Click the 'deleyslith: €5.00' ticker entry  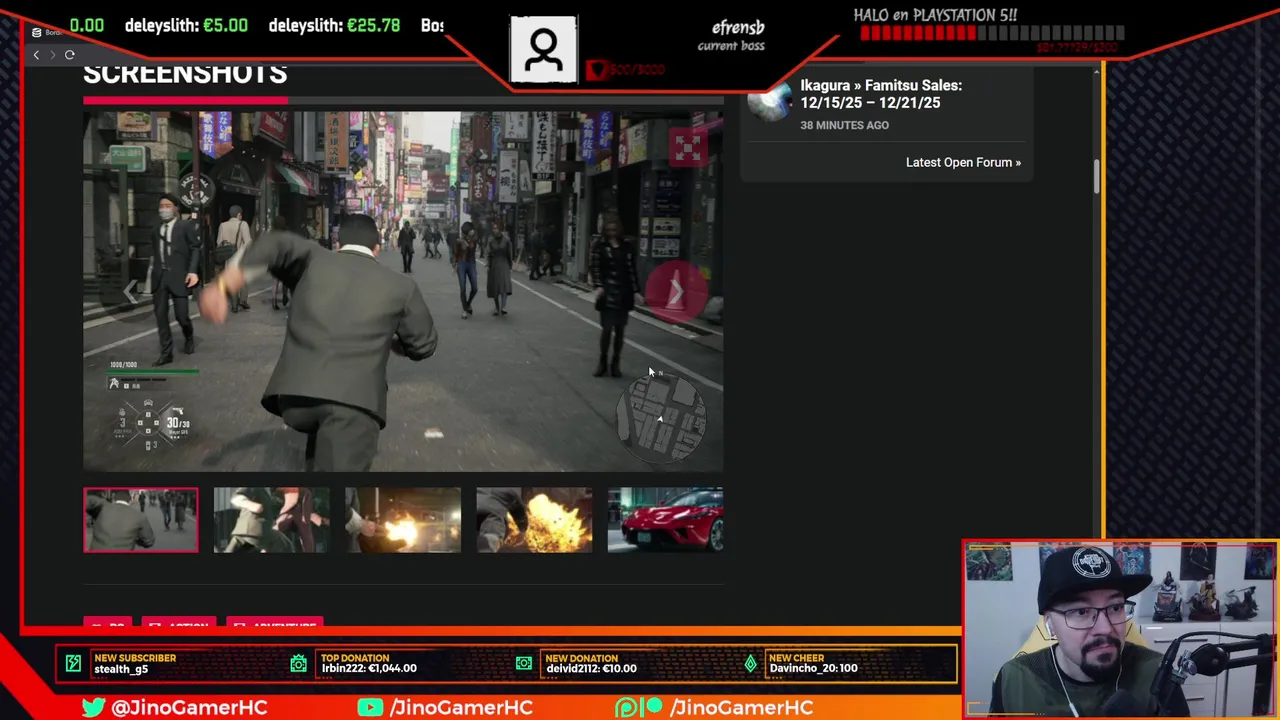[x=186, y=25]
